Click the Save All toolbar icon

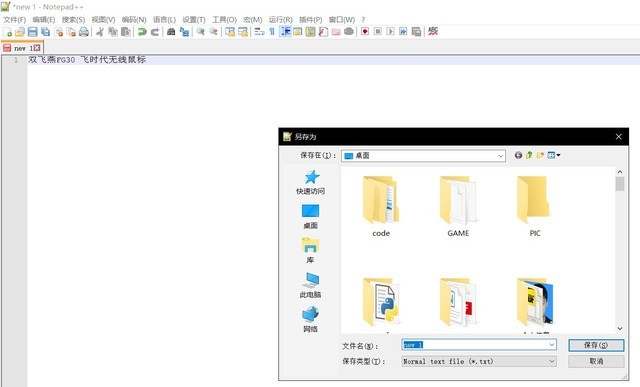coord(46,32)
